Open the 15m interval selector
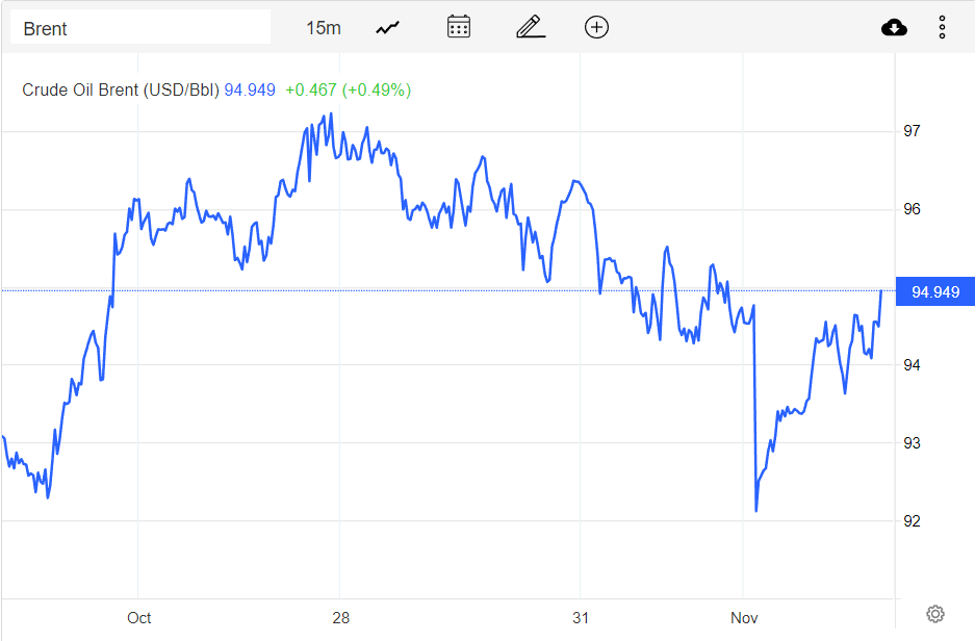 click(322, 27)
